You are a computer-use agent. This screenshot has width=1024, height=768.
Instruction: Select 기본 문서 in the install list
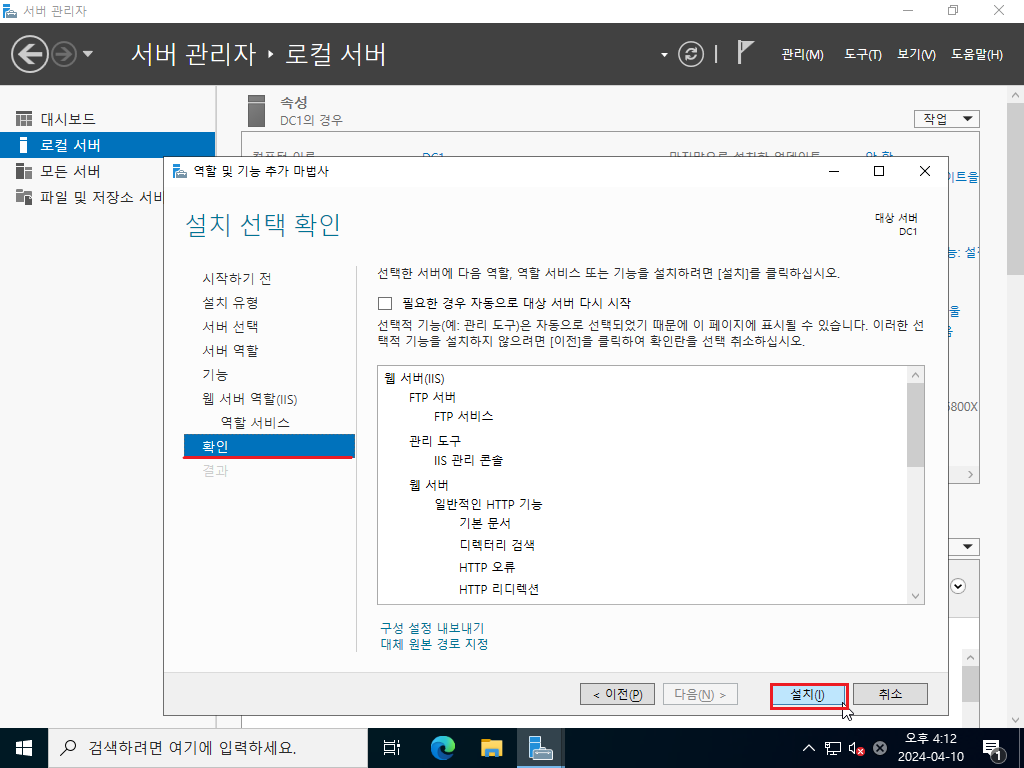point(485,523)
